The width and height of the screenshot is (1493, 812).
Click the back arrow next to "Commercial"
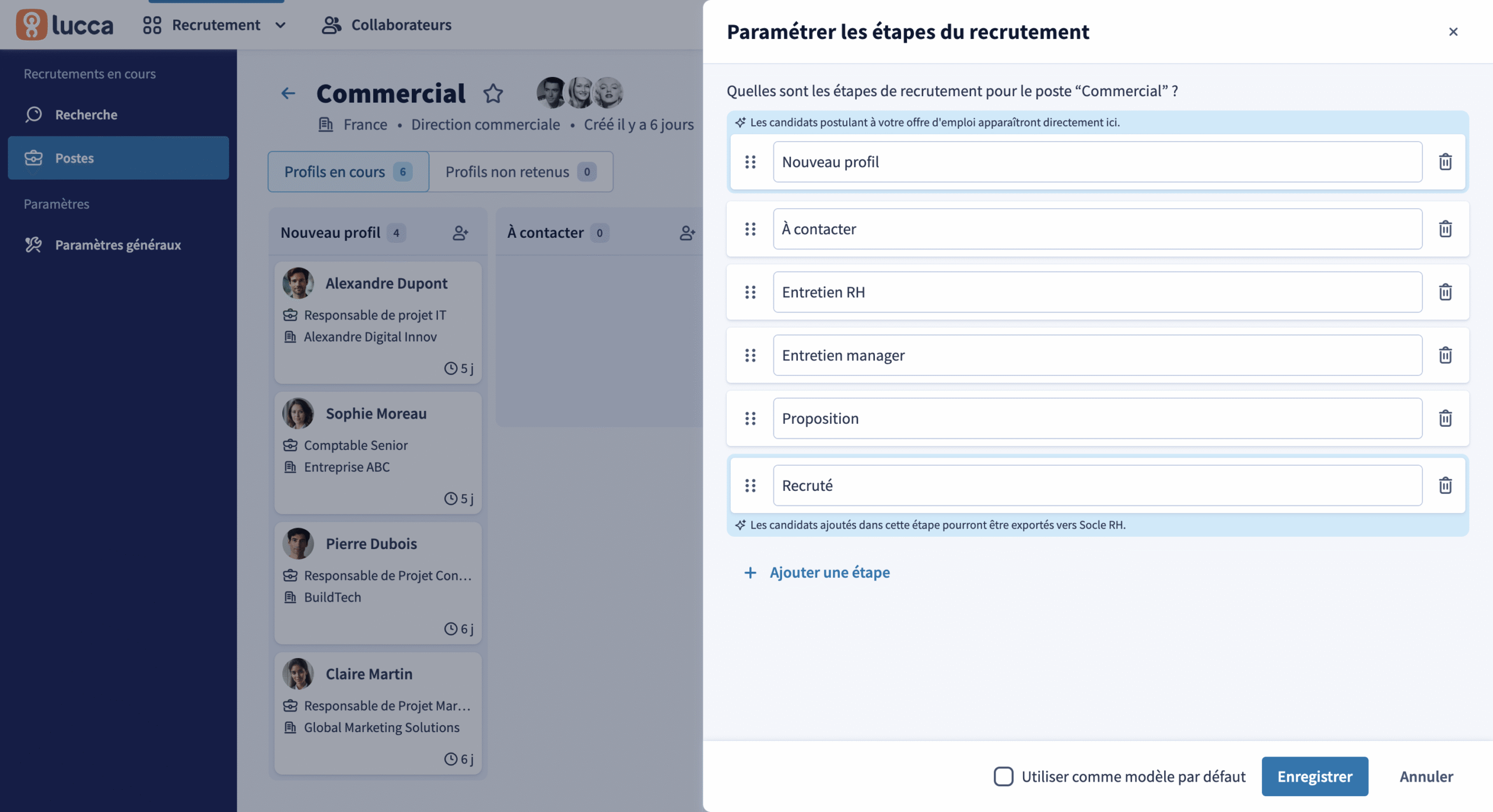pyautogui.click(x=288, y=93)
